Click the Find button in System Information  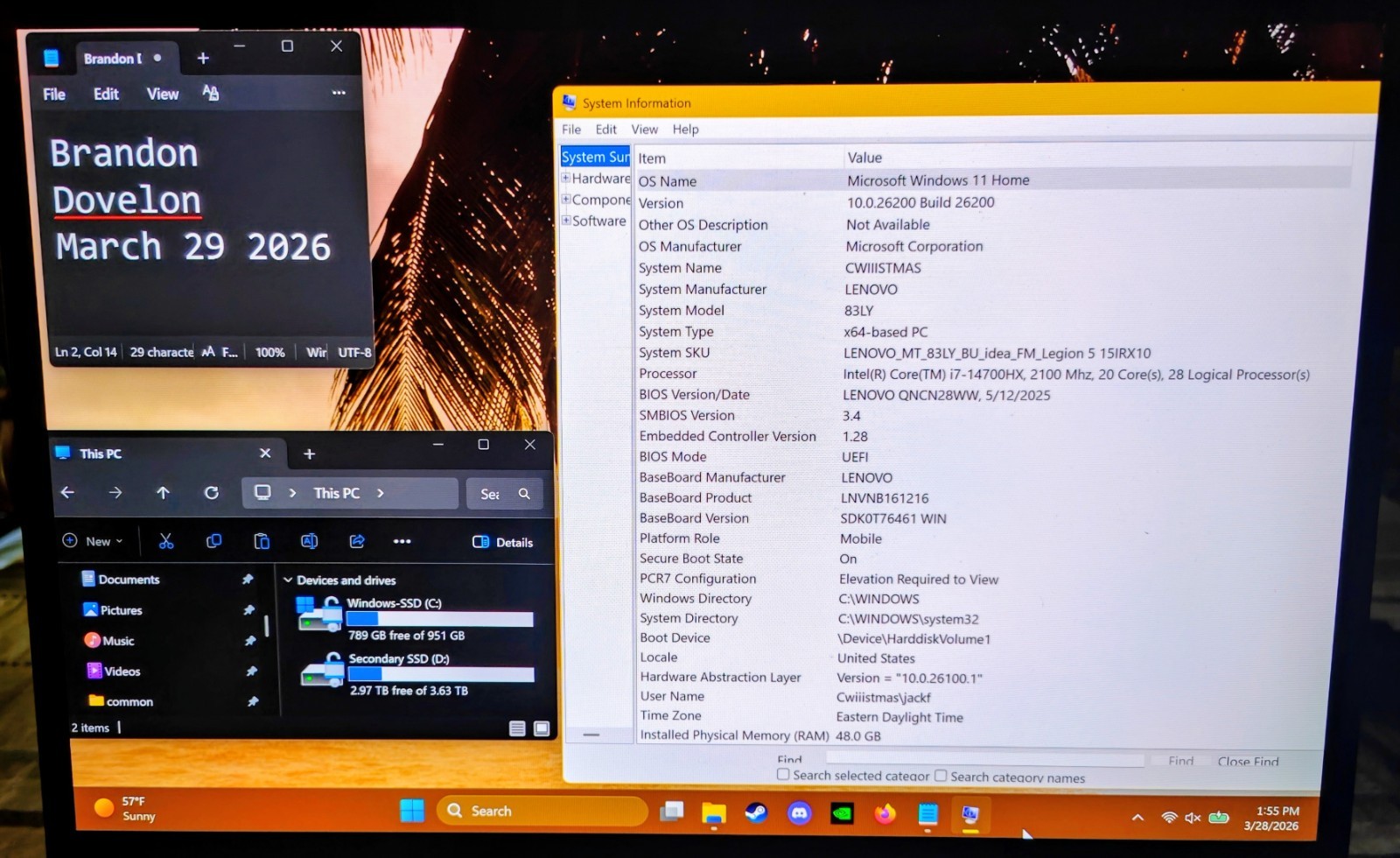click(x=1181, y=761)
